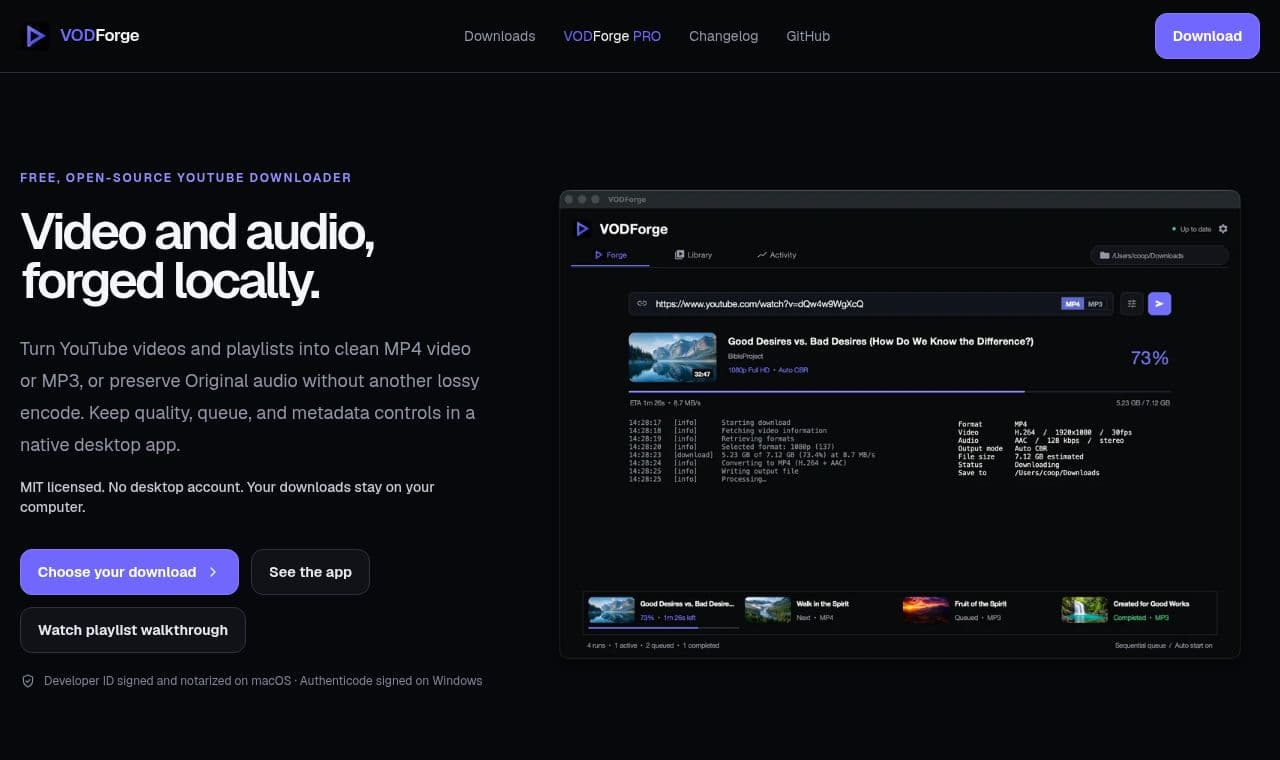Click the link icon in the URL field

[x=642, y=304]
